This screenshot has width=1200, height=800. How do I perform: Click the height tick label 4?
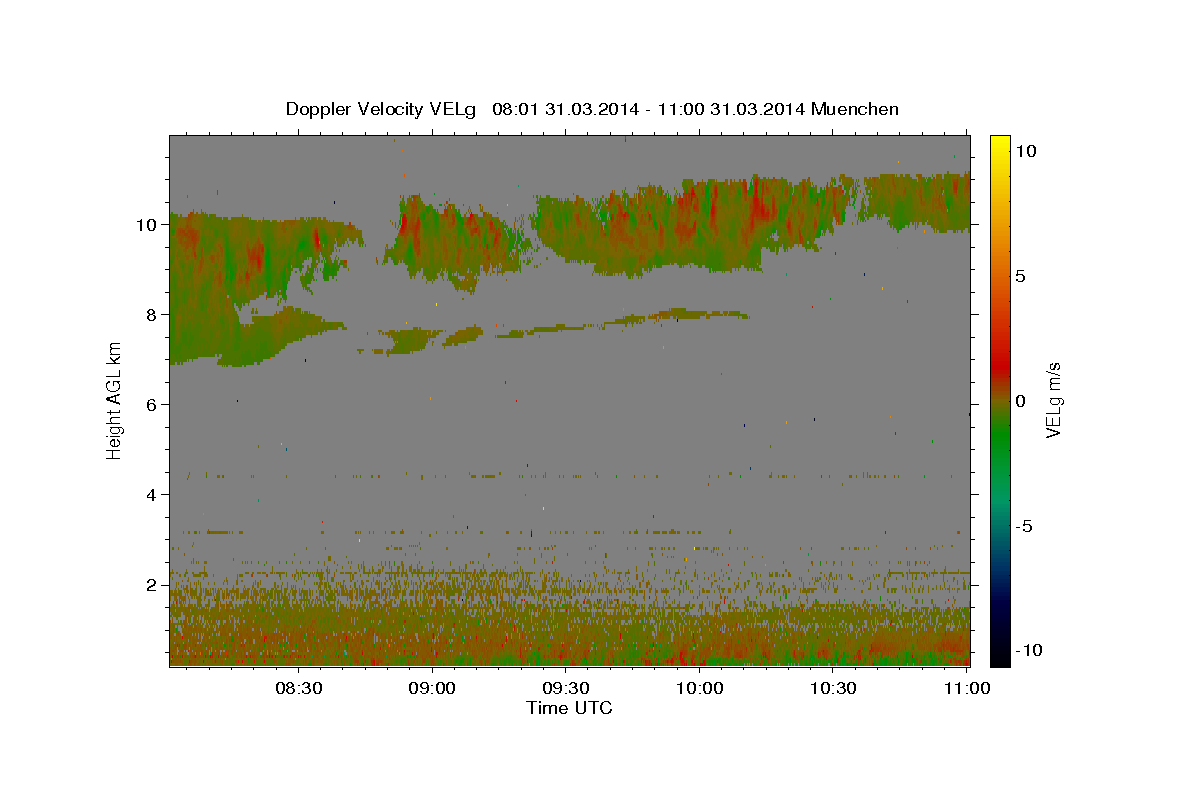coord(153,494)
